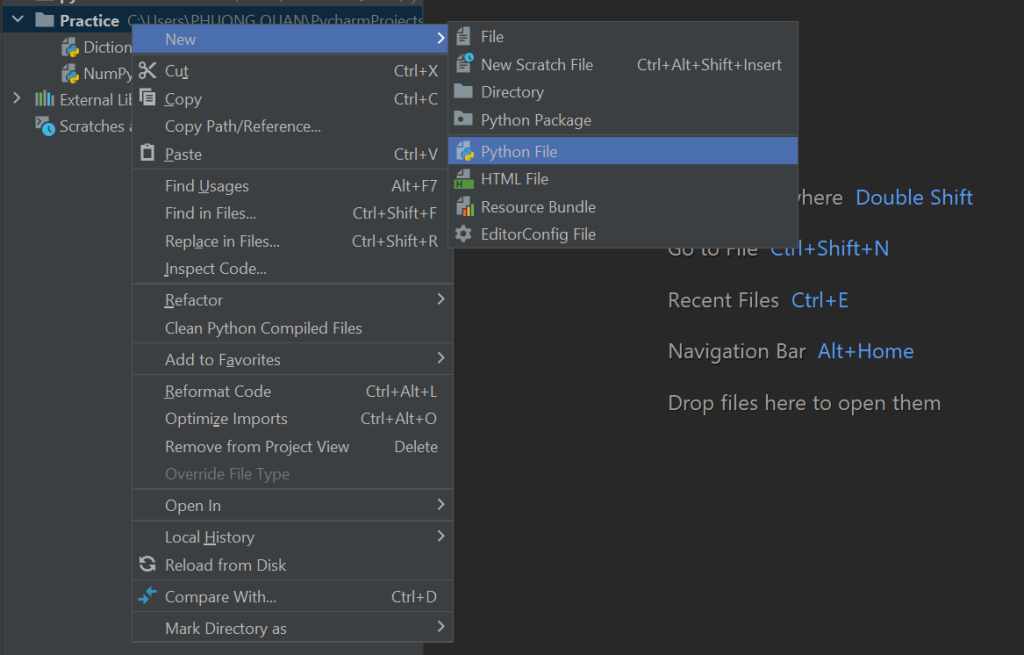Select the Scratches and Consoles tree item

point(90,126)
